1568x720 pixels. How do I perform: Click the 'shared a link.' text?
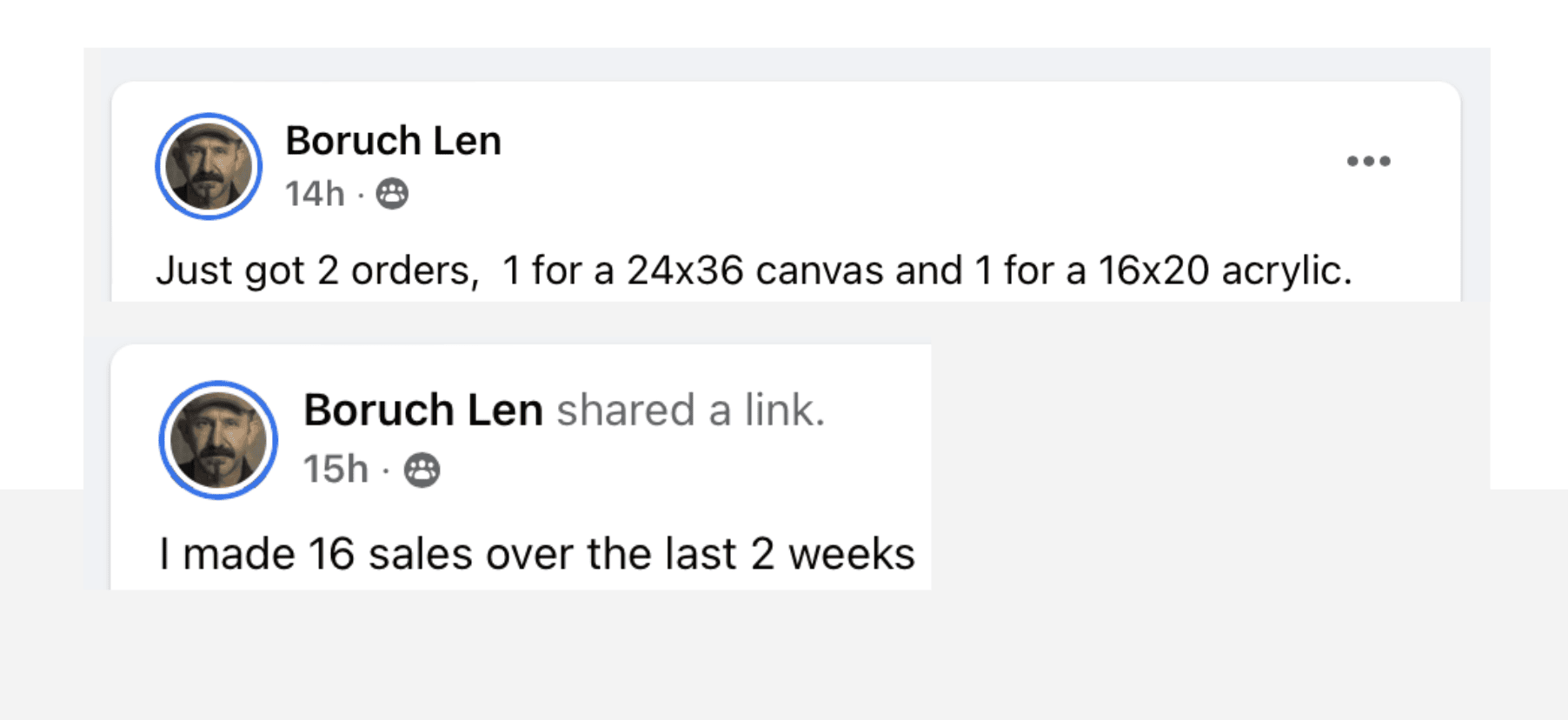(x=691, y=410)
